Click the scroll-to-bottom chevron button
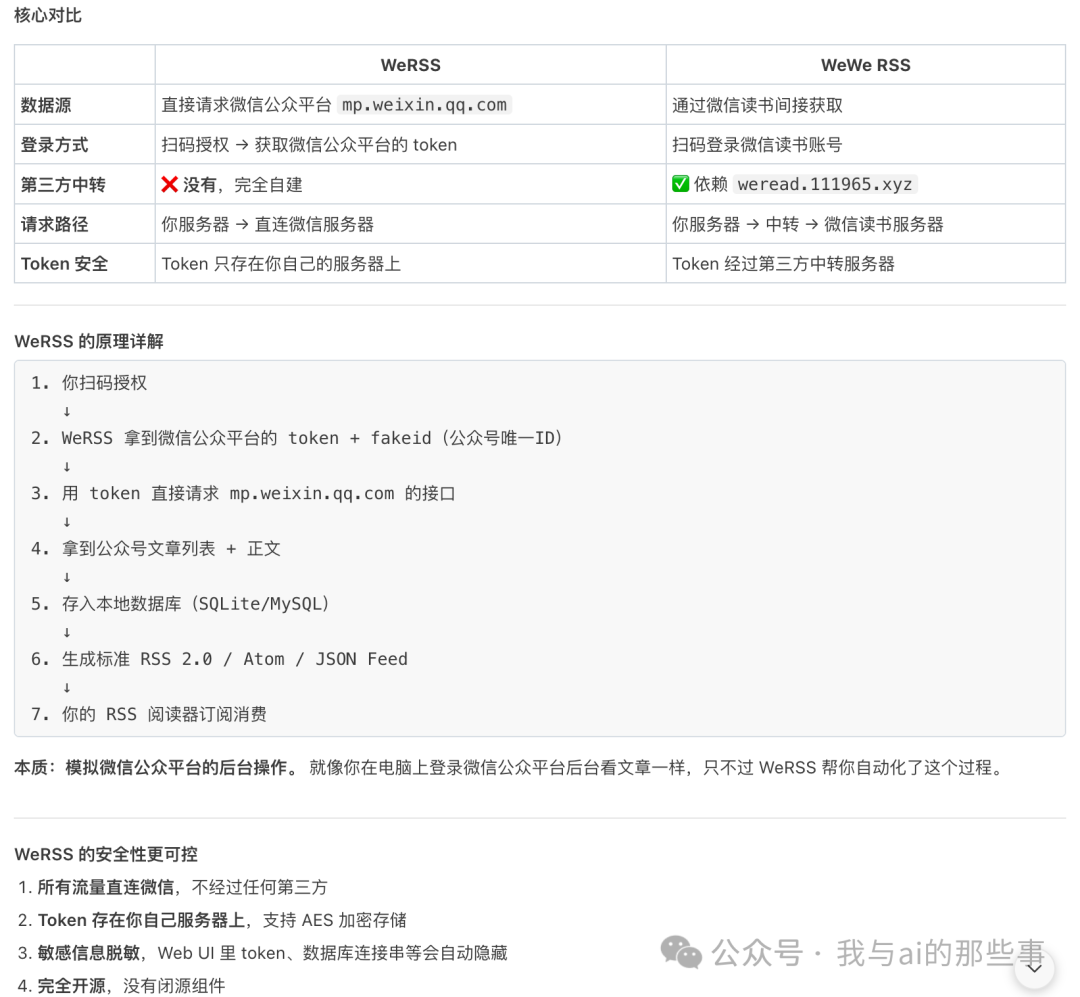 coord(1034,968)
